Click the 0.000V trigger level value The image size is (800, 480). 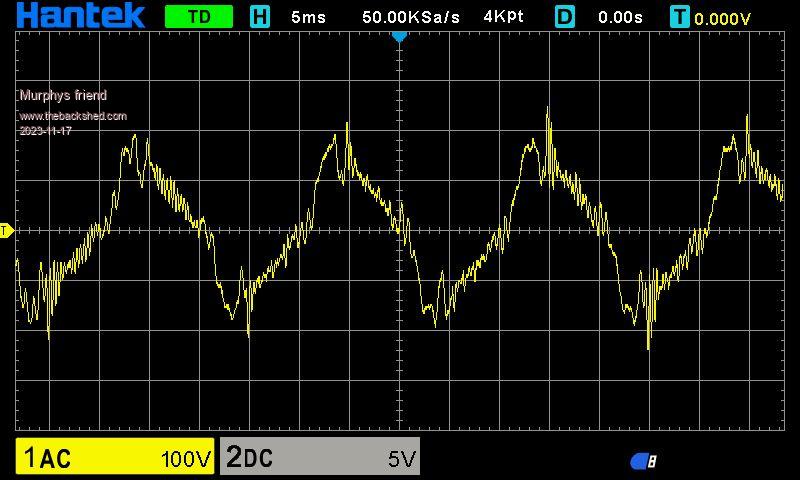[722, 18]
